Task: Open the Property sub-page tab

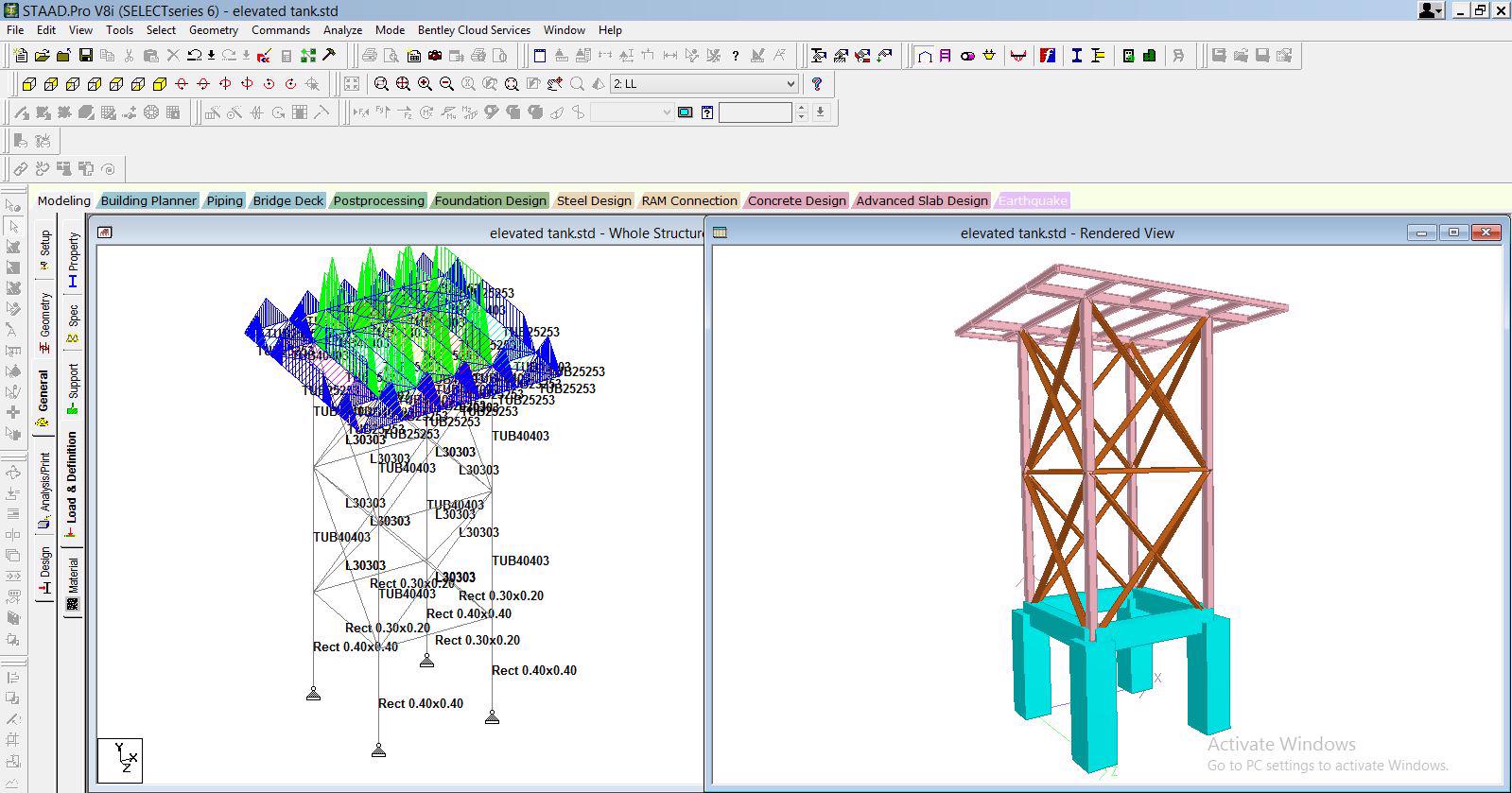Action: coord(73,260)
